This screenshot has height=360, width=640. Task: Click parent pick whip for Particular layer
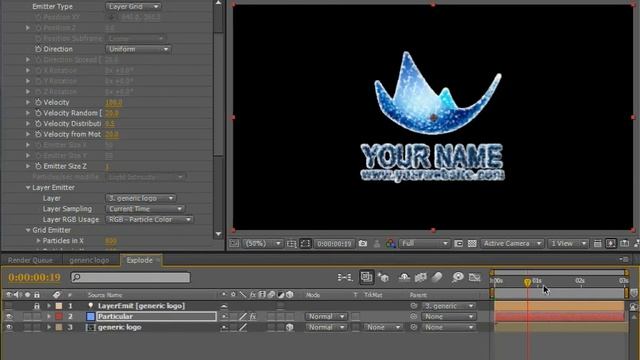(413, 316)
